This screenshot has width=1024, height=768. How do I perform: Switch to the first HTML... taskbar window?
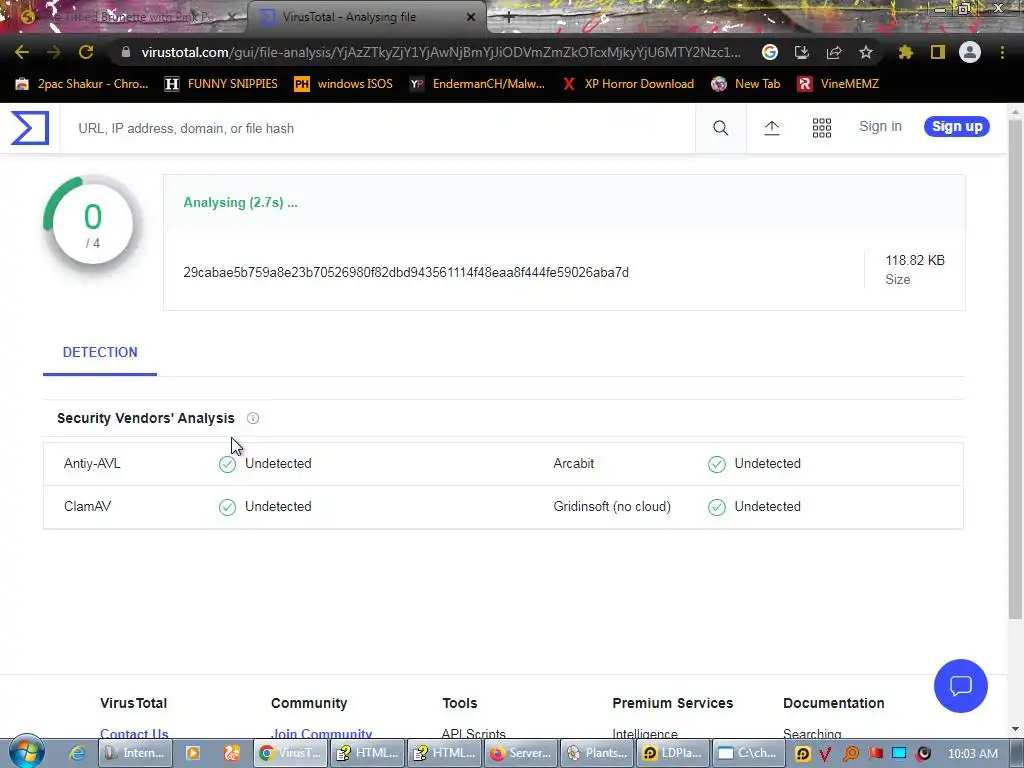pos(368,753)
